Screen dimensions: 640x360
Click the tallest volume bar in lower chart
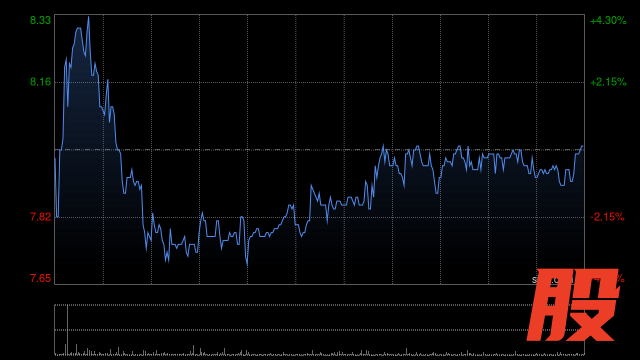tap(67, 330)
